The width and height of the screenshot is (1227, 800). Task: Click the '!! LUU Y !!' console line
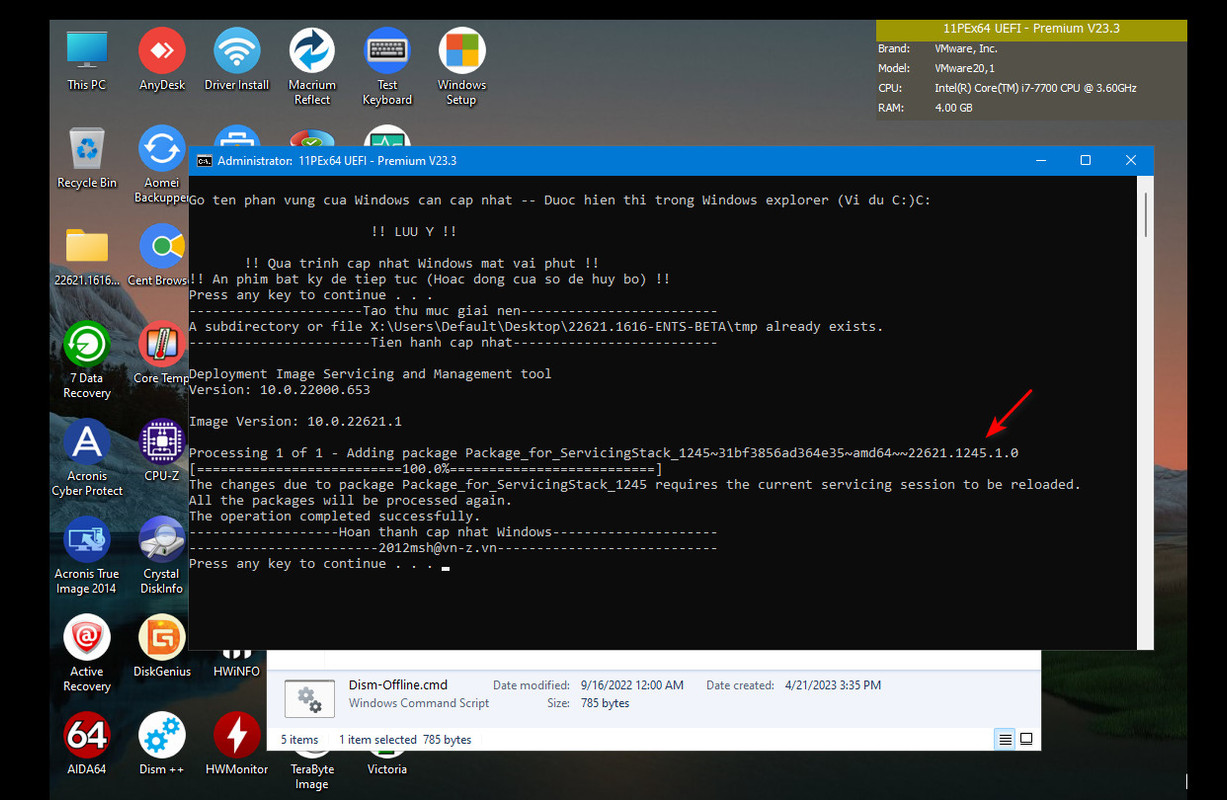click(x=413, y=231)
